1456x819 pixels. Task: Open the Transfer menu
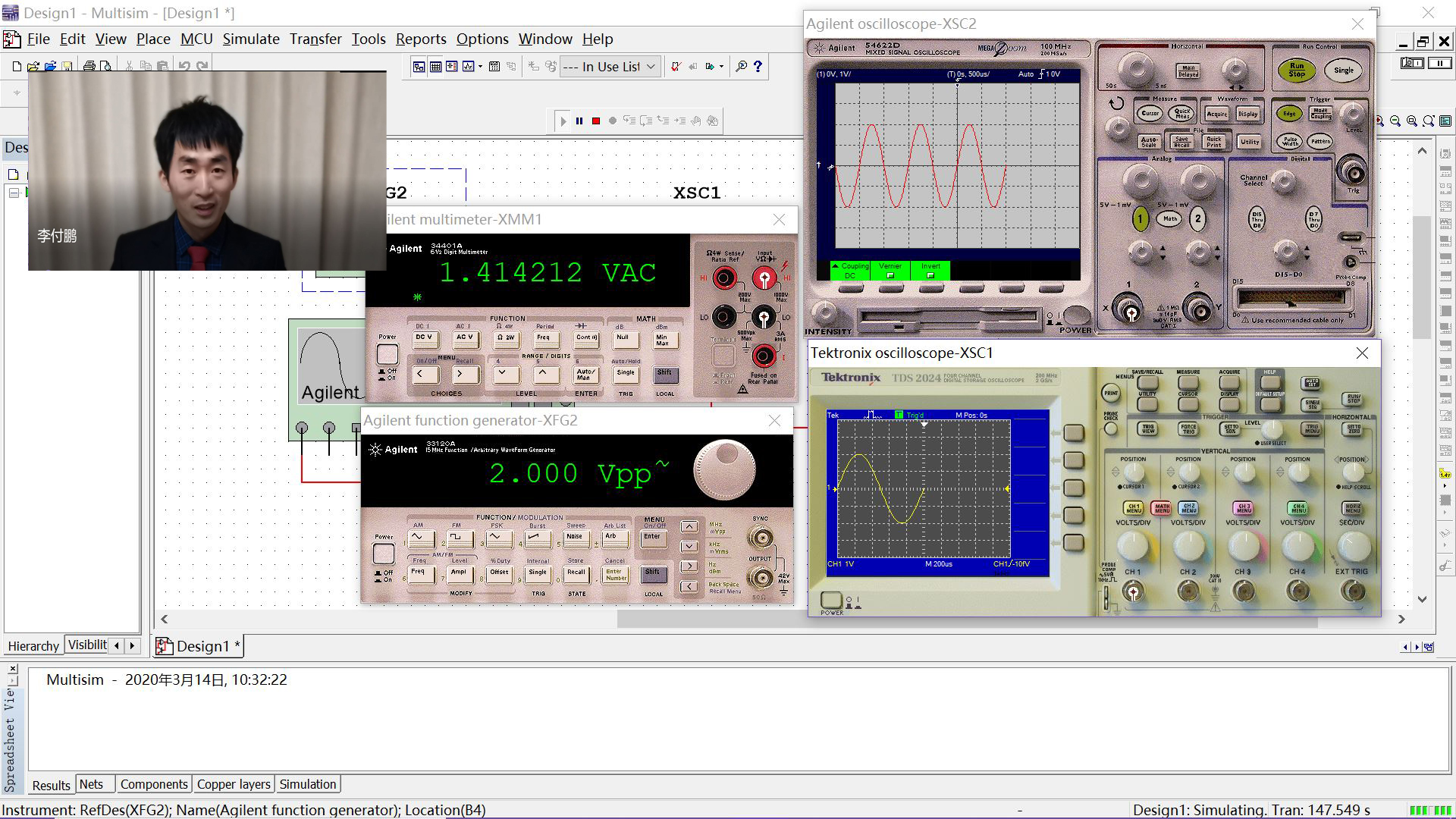click(315, 39)
